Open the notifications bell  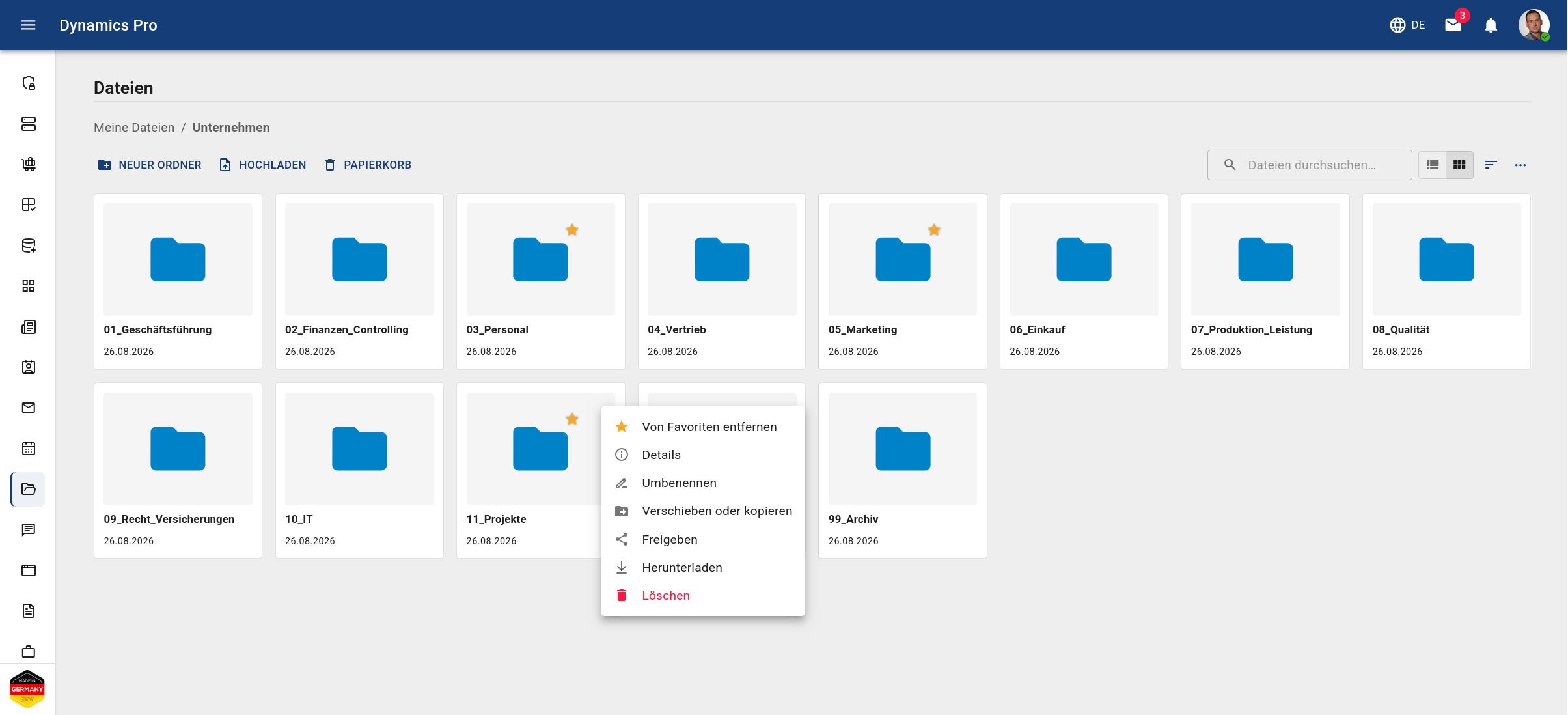point(1491,25)
